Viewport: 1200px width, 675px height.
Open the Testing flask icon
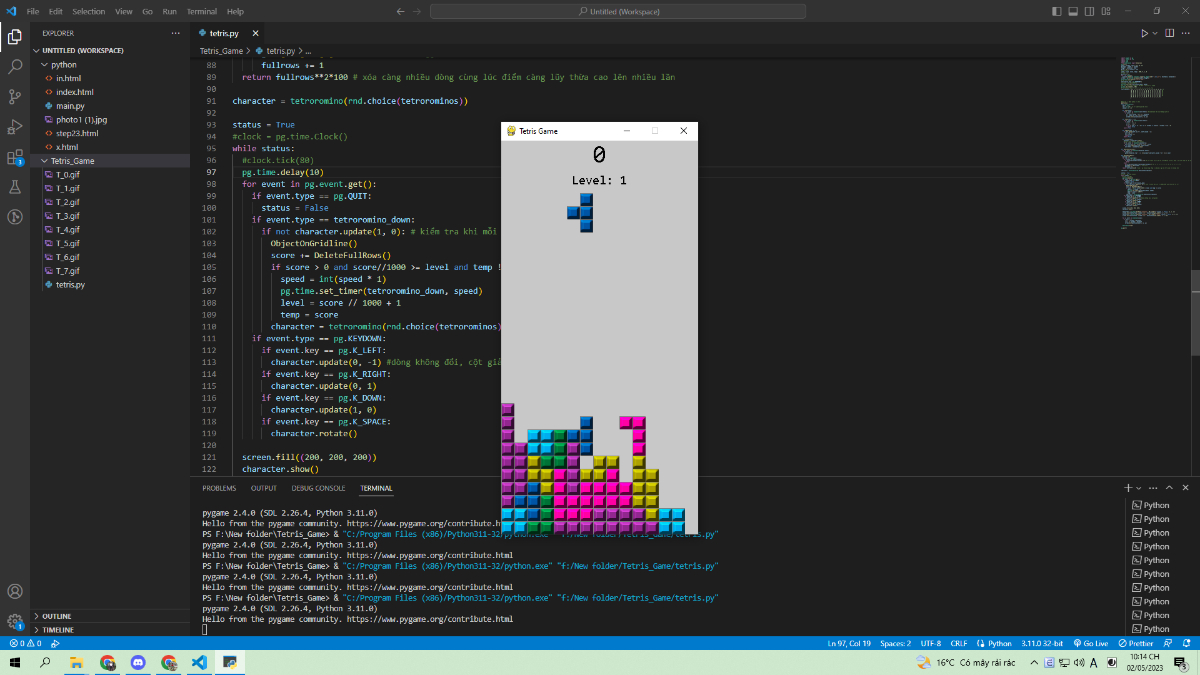click(15, 187)
